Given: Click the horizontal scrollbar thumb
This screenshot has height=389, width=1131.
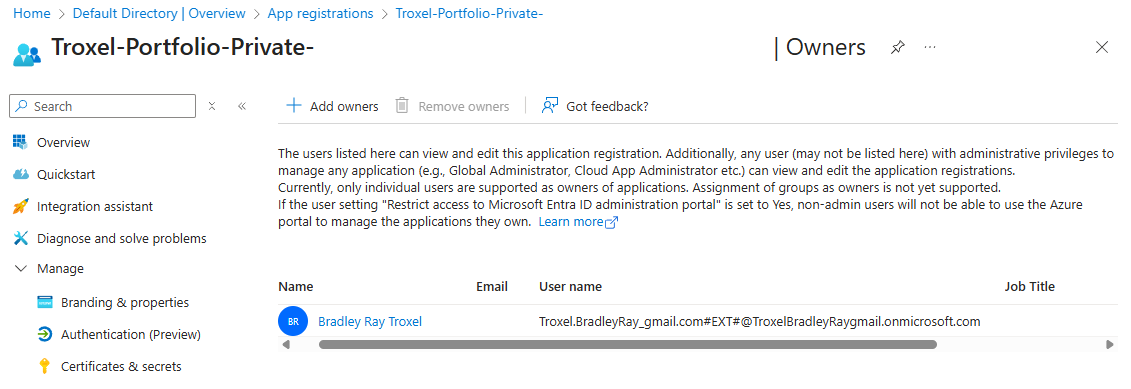Looking at the screenshot, I should pos(628,345).
